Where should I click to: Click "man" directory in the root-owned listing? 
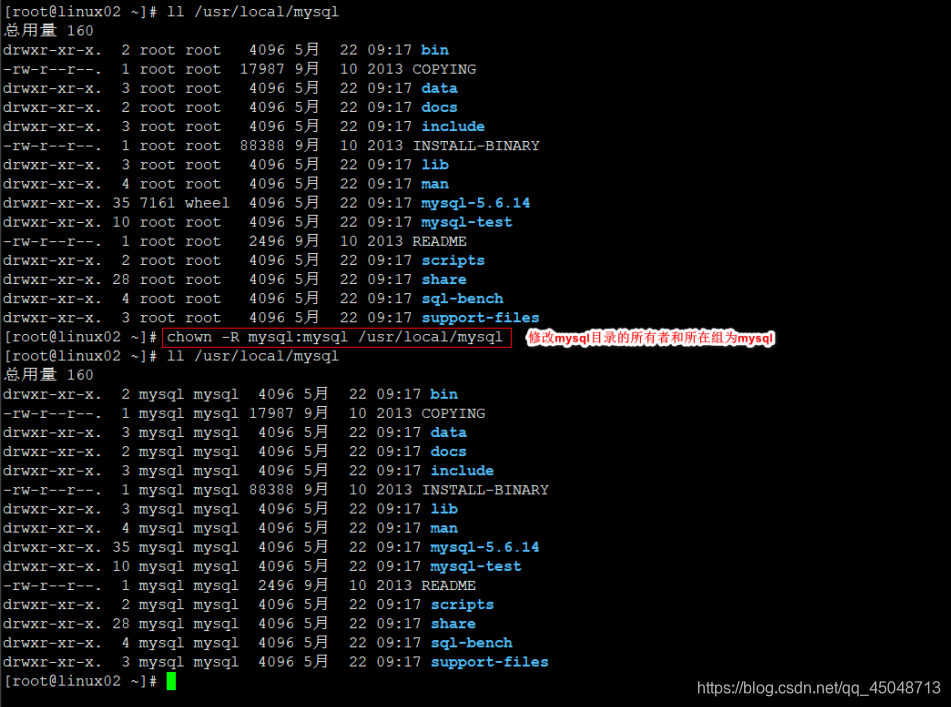435,184
